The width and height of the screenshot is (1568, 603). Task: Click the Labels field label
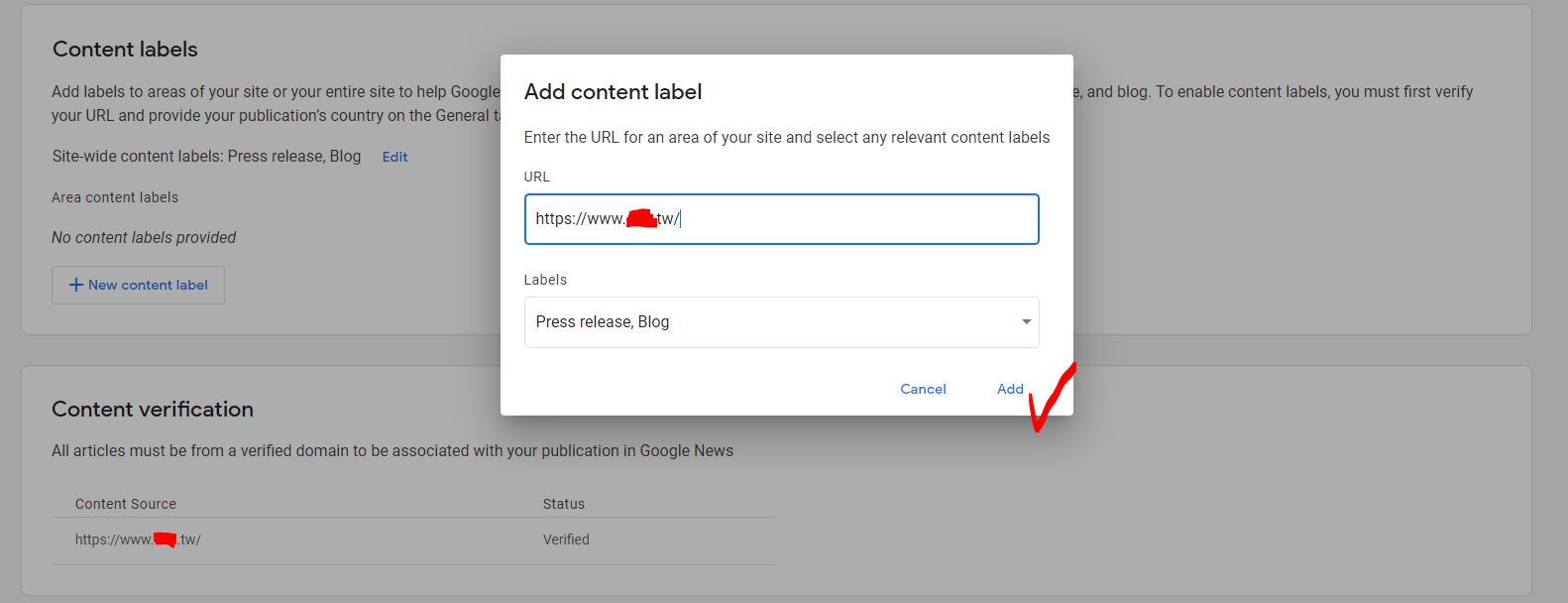pos(545,280)
